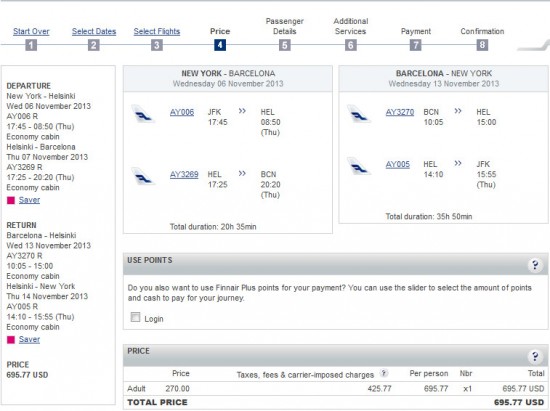This screenshot has width=550, height=411.
Task: Open flight AY006 details link
Action: tap(182, 112)
